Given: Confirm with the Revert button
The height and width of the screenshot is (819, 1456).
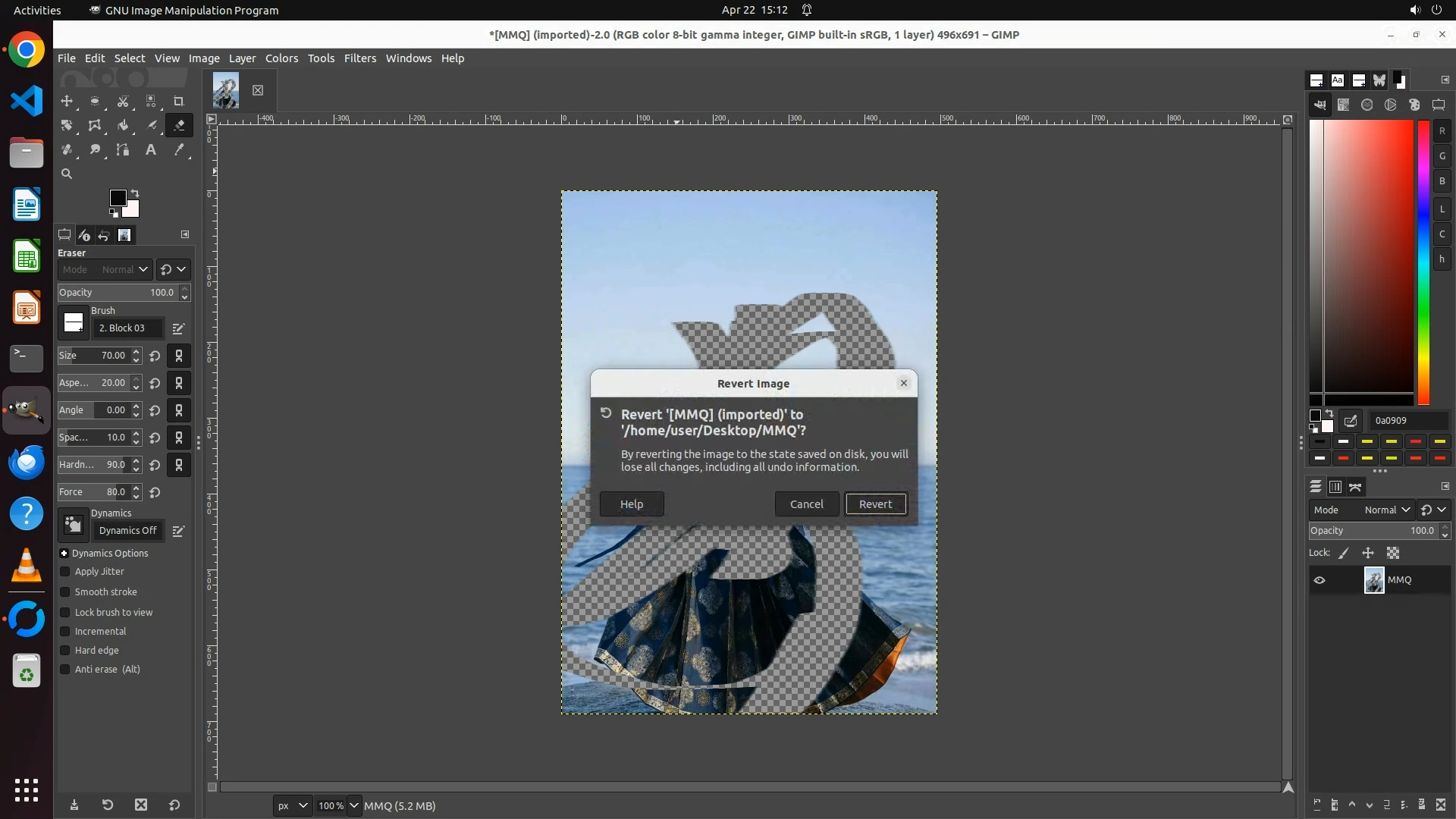Looking at the screenshot, I should (875, 504).
